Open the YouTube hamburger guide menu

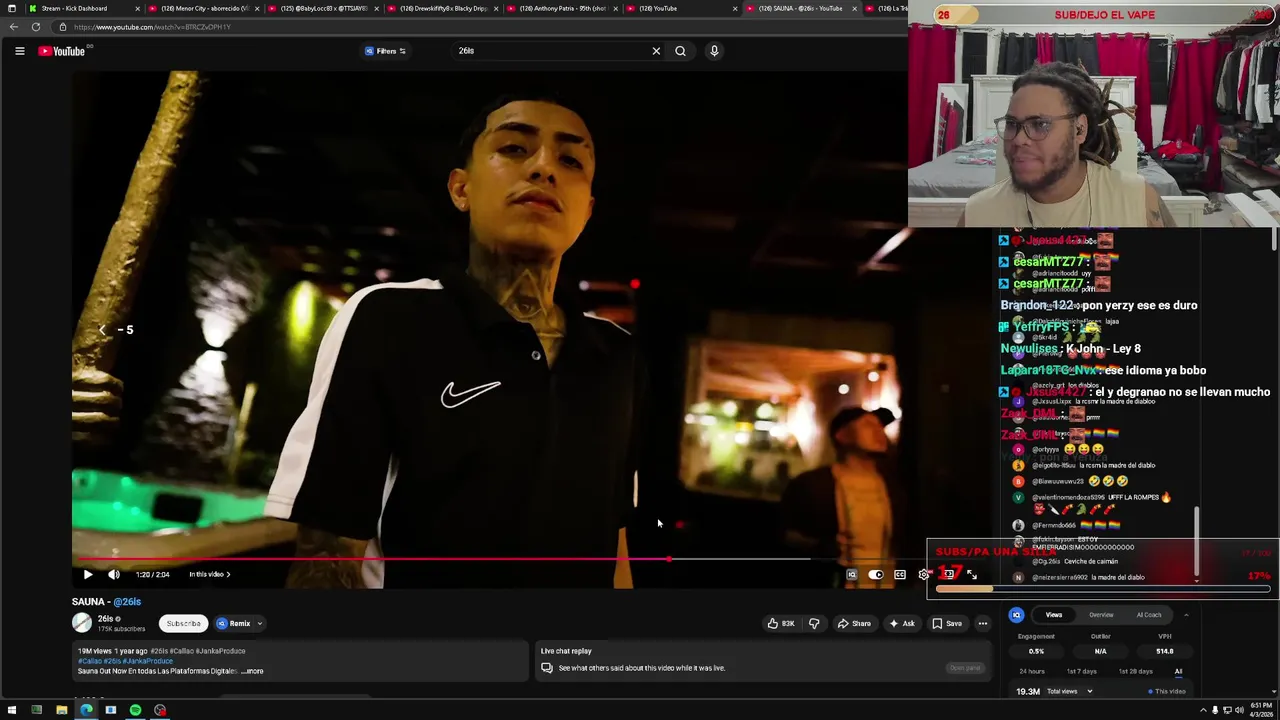click(x=19, y=51)
